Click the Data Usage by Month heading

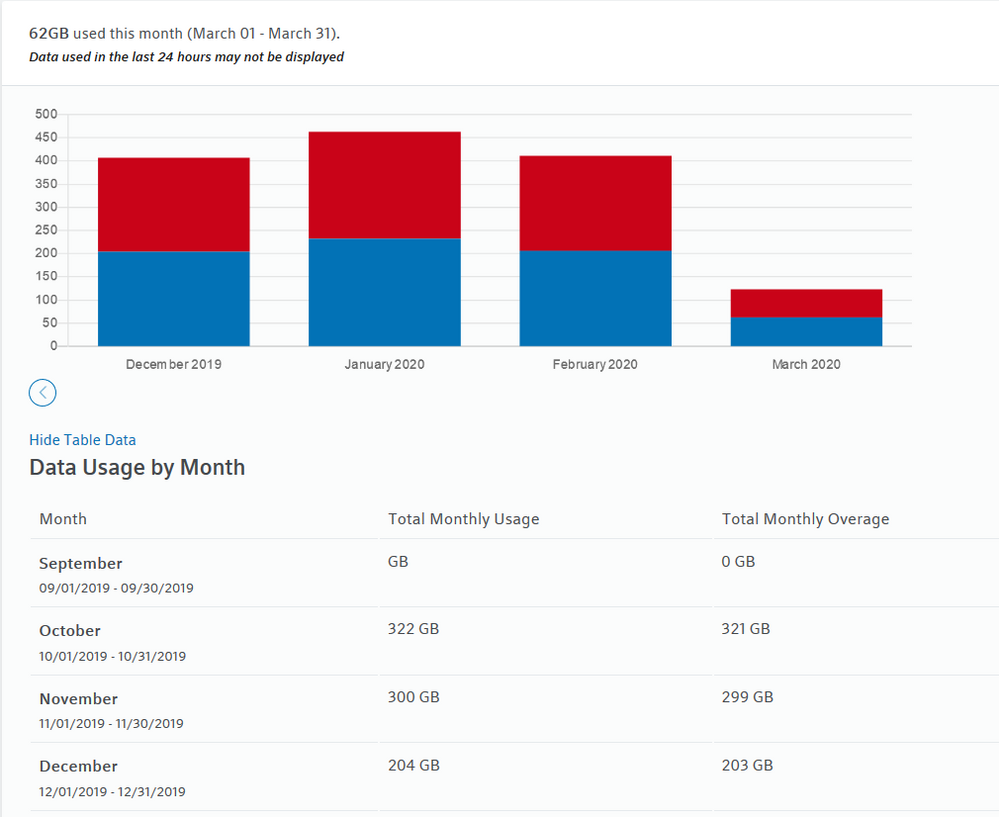pyautogui.click(x=137, y=468)
